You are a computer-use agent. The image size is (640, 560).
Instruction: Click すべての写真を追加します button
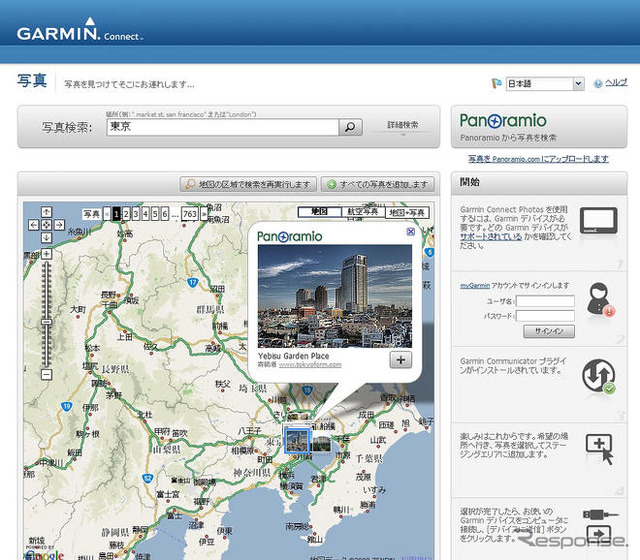tap(380, 184)
